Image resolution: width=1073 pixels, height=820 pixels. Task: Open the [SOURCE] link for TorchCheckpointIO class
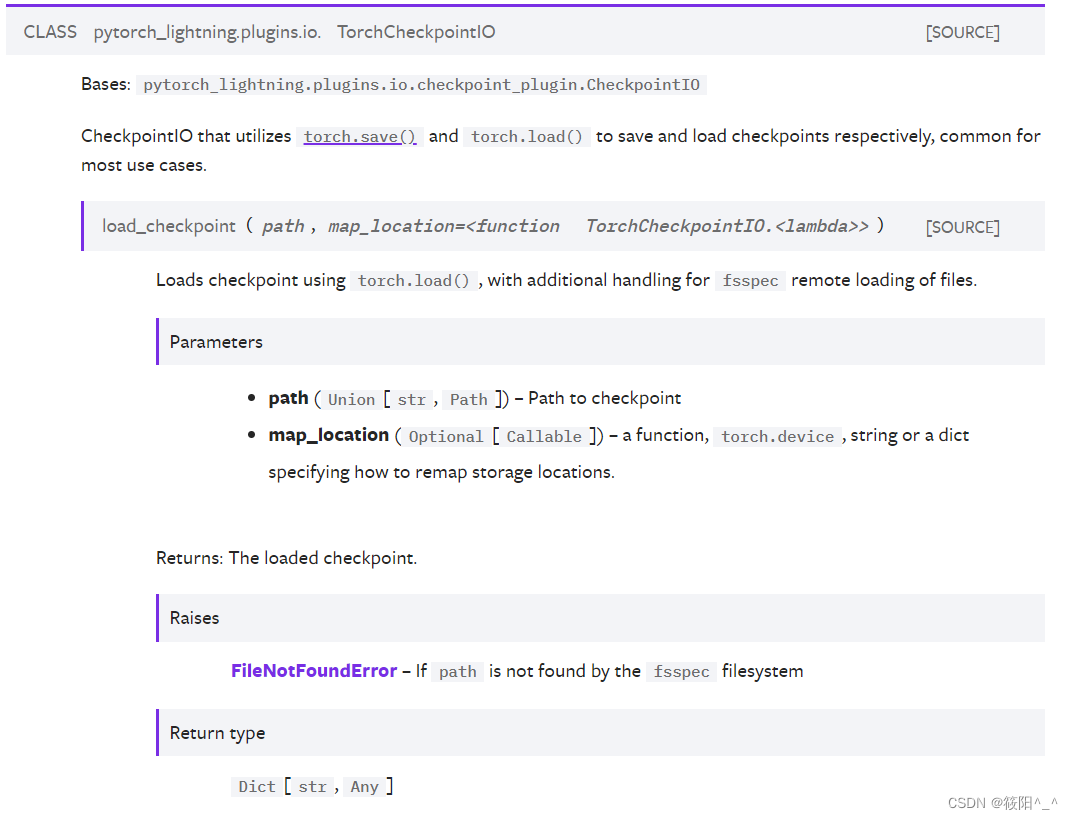pos(961,32)
